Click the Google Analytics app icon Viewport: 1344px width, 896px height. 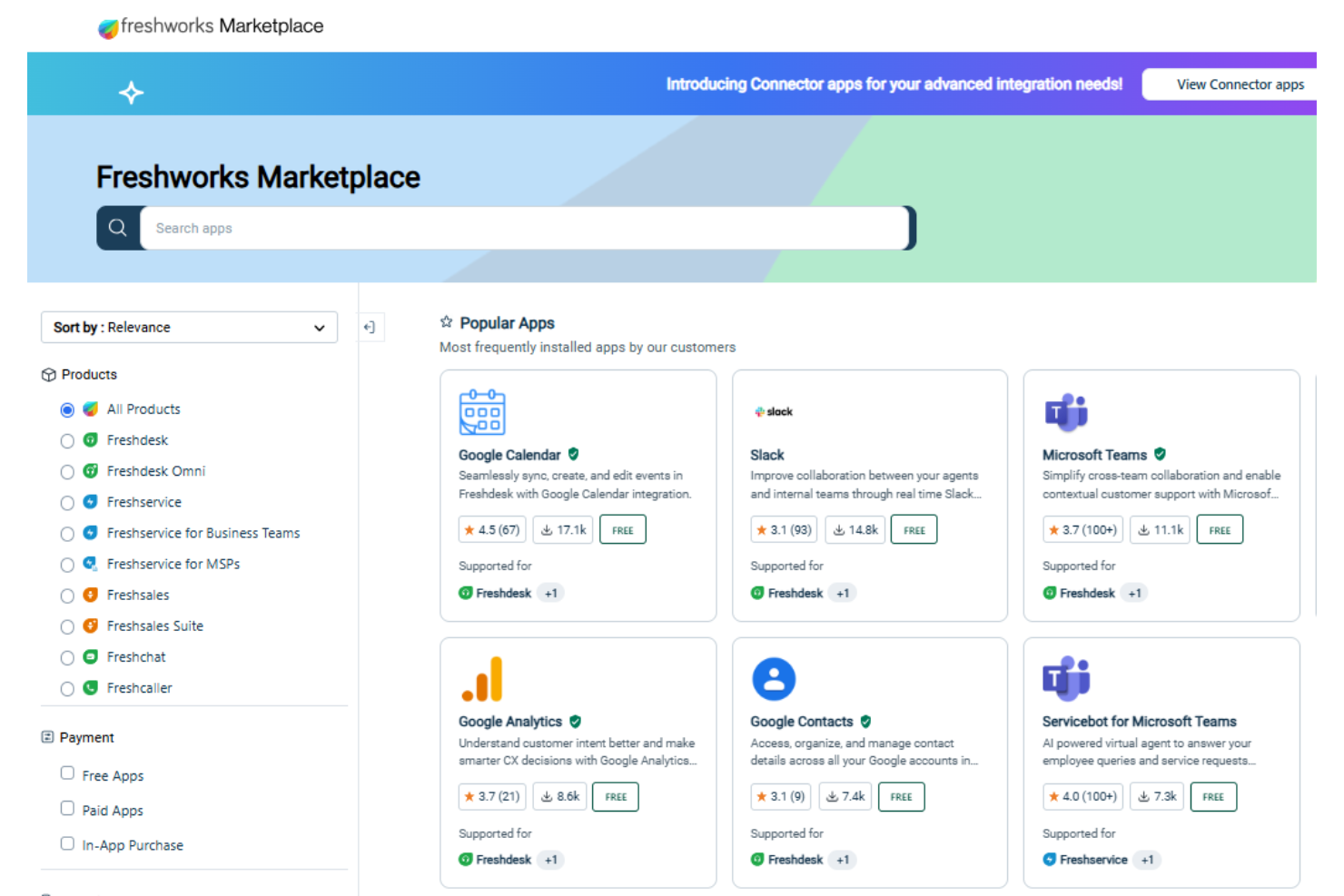coord(482,679)
